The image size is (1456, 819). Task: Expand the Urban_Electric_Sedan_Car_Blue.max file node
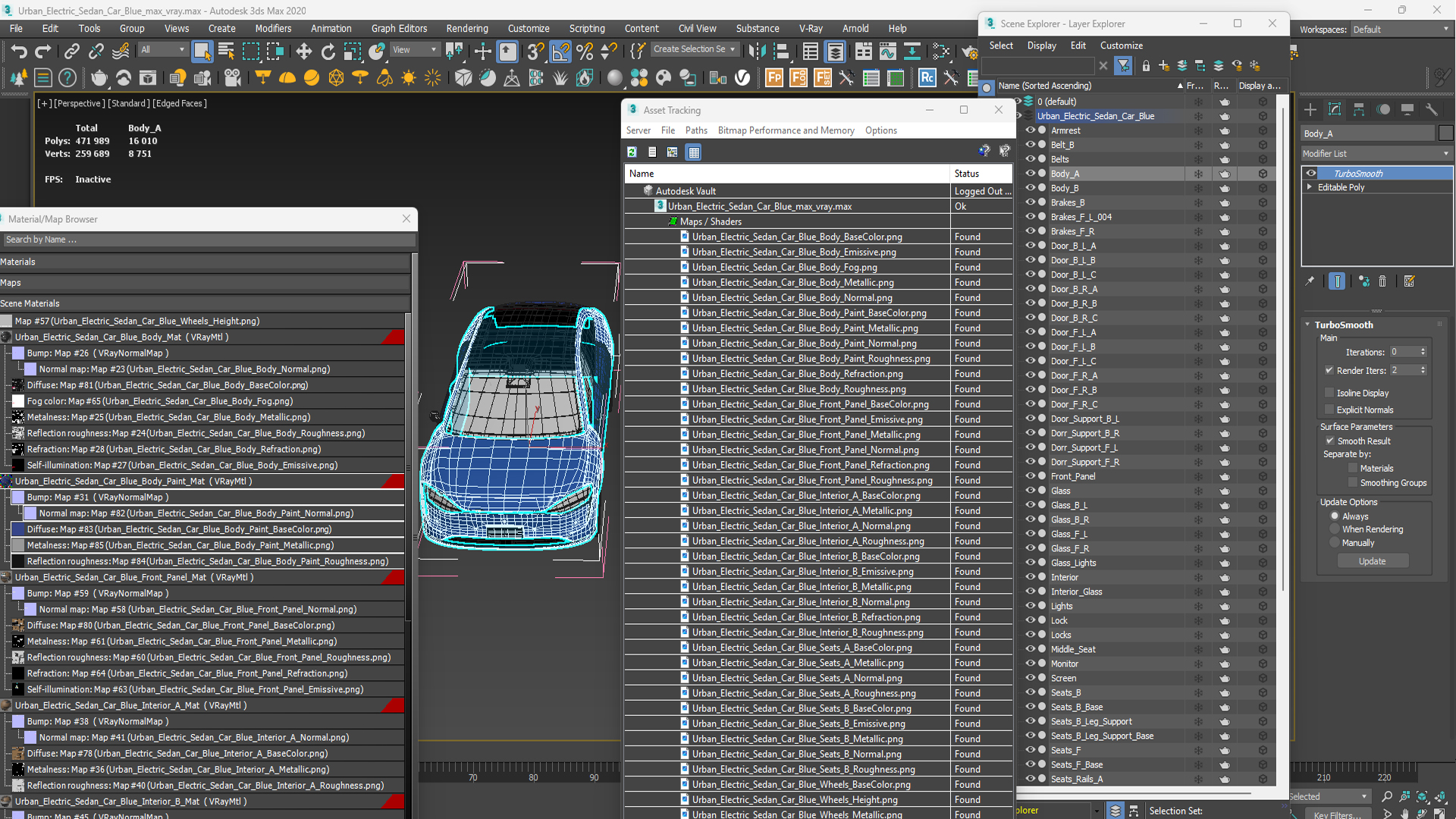[x=648, y=206]
